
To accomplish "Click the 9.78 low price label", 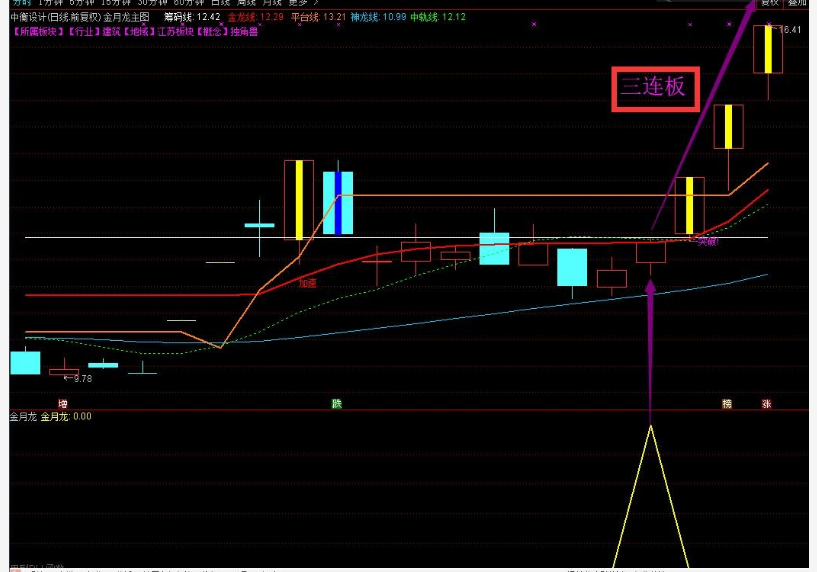I will 80,379.
